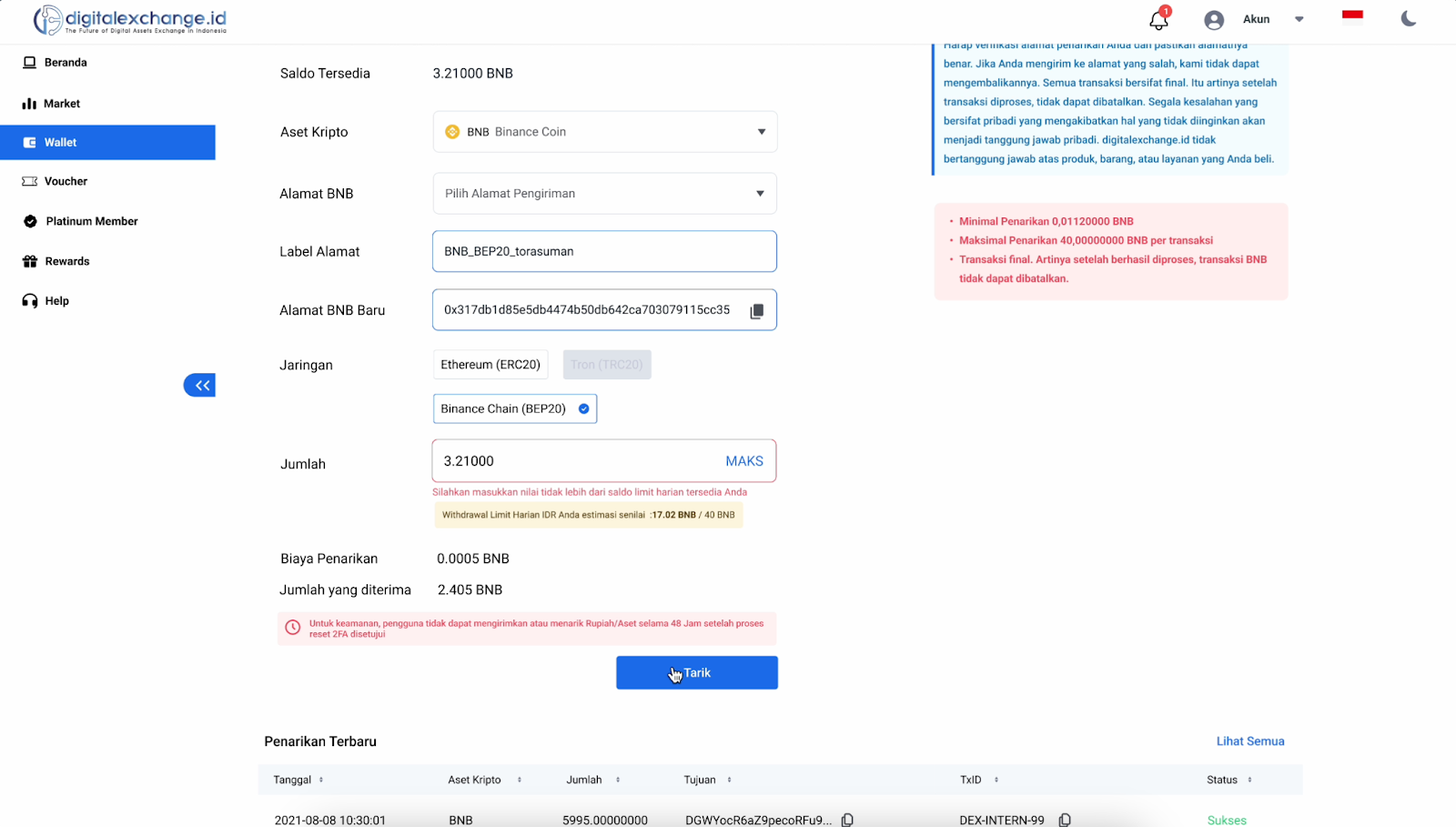This screenshot has height=827, width=1456.
Task: Open the Lihat Semua link
Action: pyautogui.click(x=1250, y=741)
